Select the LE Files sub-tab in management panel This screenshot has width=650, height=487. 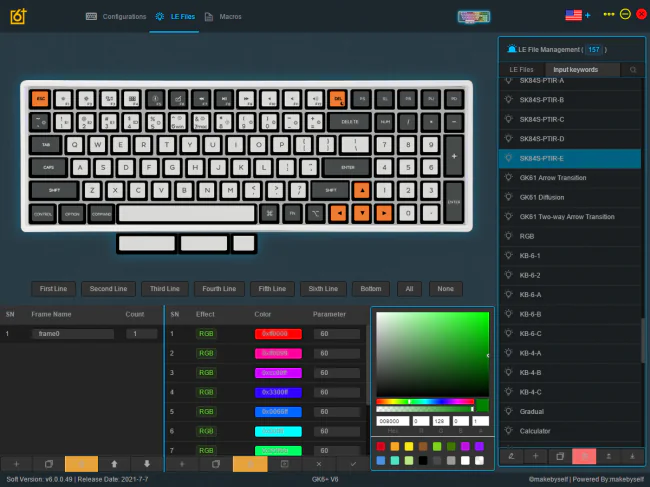pyautogui.click(x=521, y=70)
